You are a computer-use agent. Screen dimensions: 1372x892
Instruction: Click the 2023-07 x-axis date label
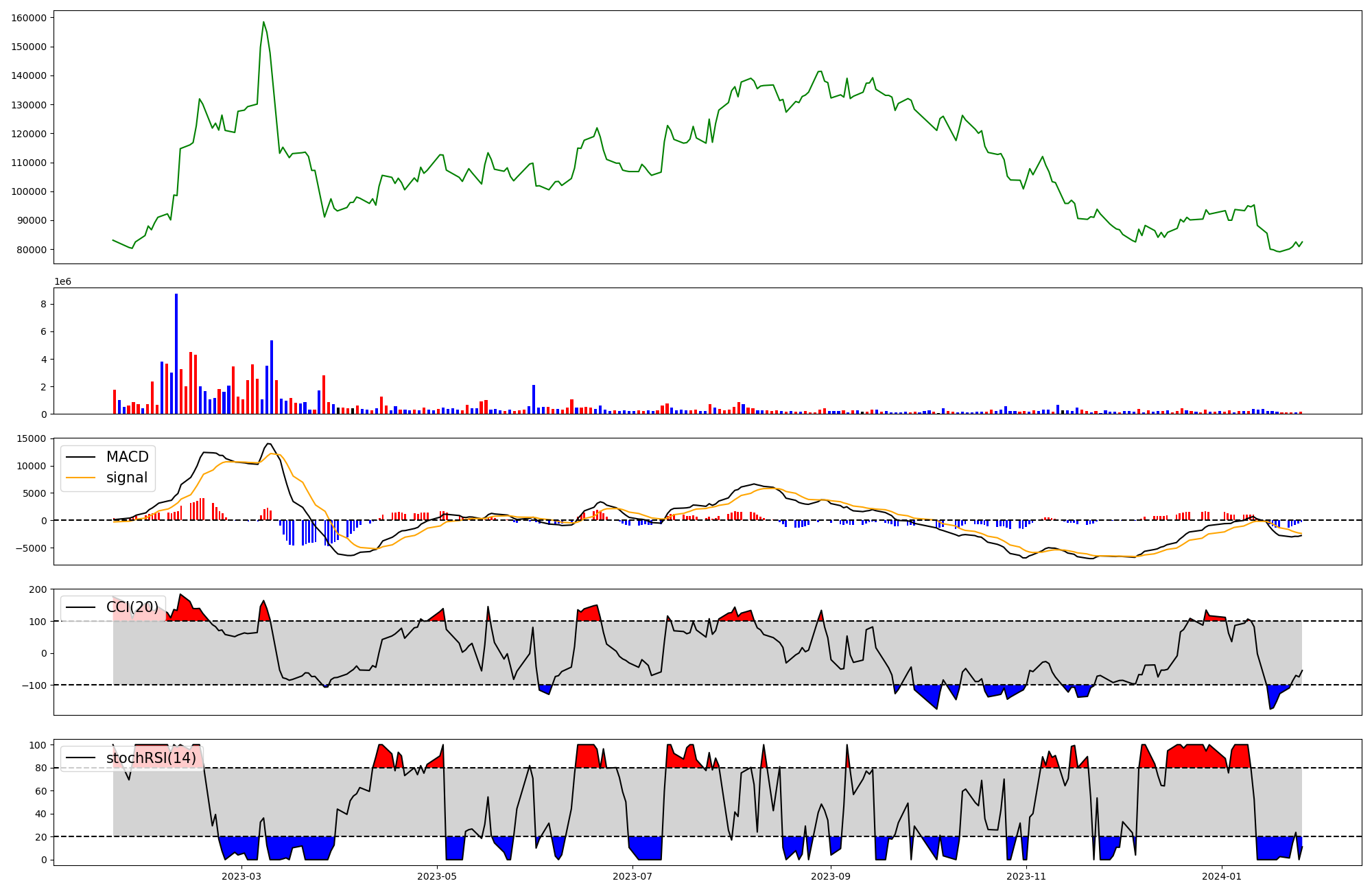click(632, 876)
